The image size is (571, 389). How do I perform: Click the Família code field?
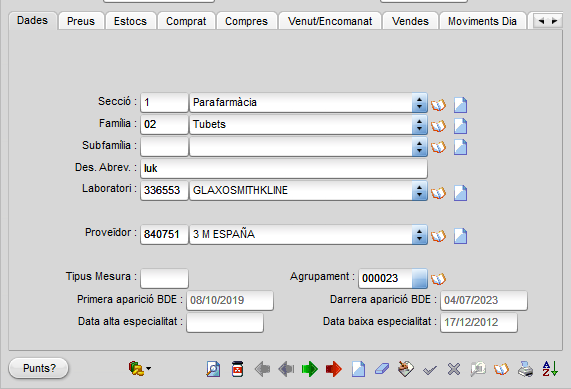tap(164, 124)
